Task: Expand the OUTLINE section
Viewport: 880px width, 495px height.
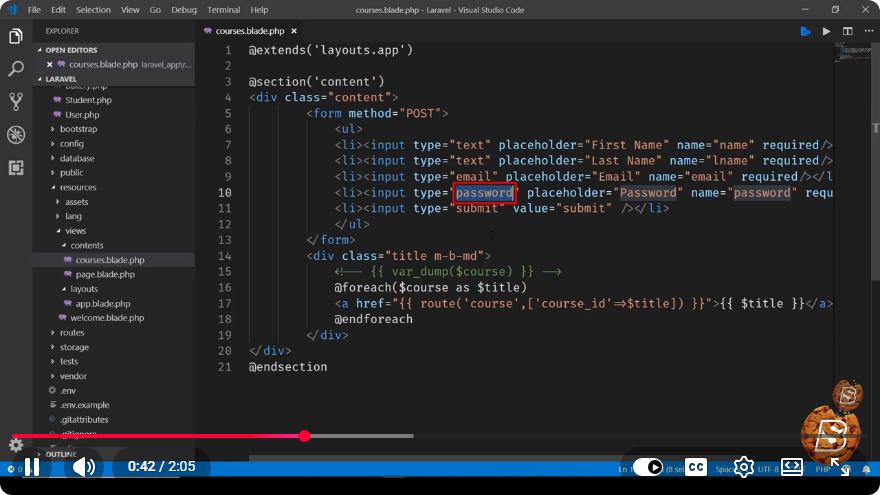Action: click(61, 454)
